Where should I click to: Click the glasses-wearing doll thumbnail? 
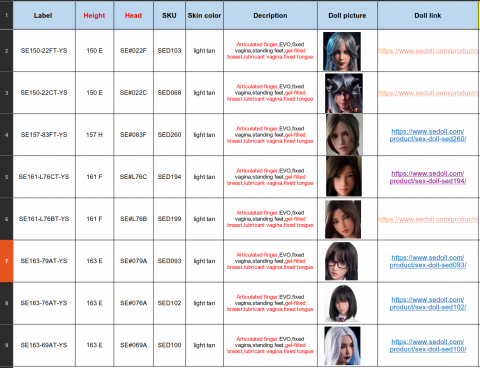tap(341, 261)
